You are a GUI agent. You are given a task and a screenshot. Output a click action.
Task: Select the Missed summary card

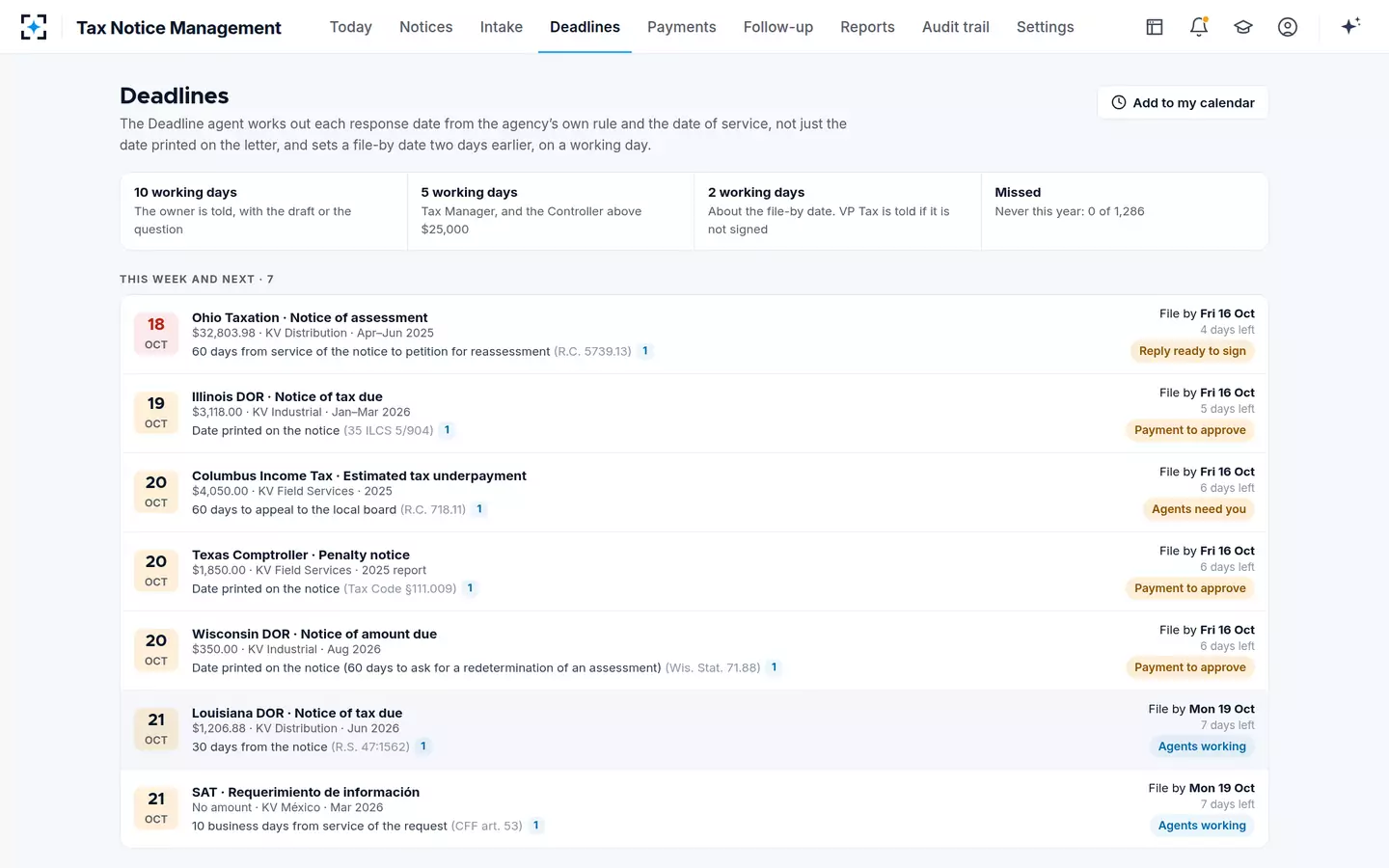tap(1125, 211)
